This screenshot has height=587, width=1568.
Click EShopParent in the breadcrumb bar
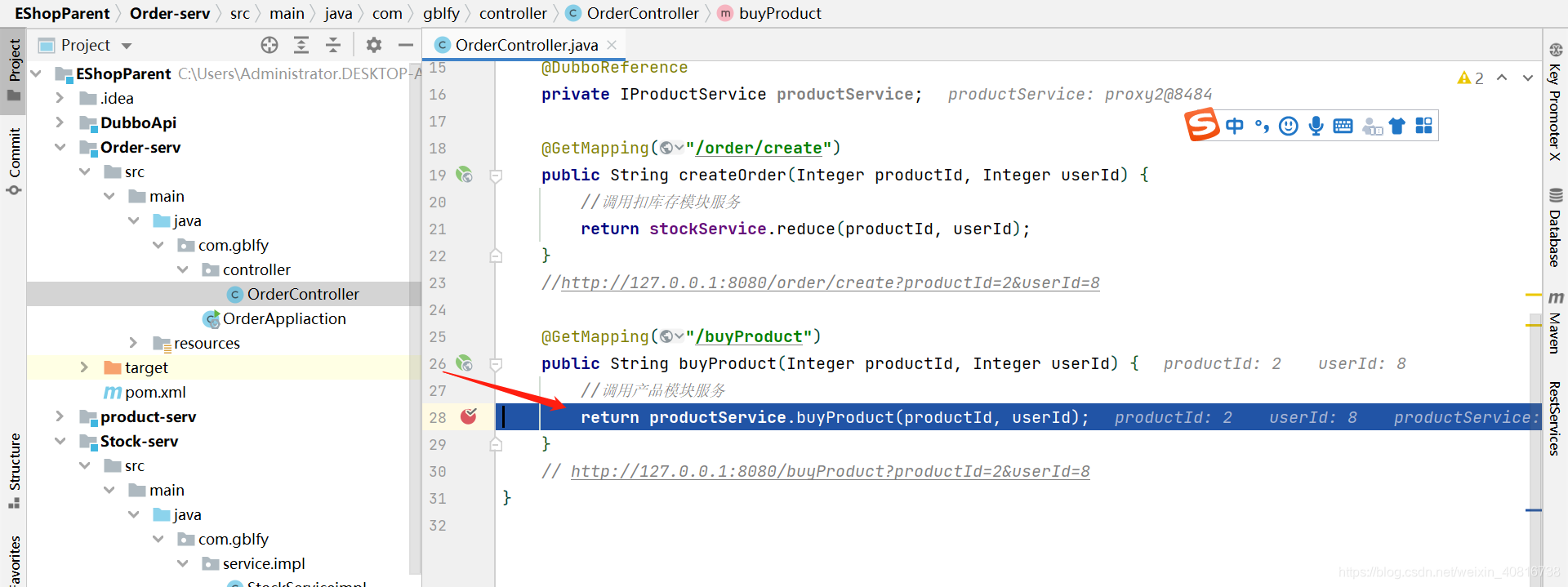point(62,13)
